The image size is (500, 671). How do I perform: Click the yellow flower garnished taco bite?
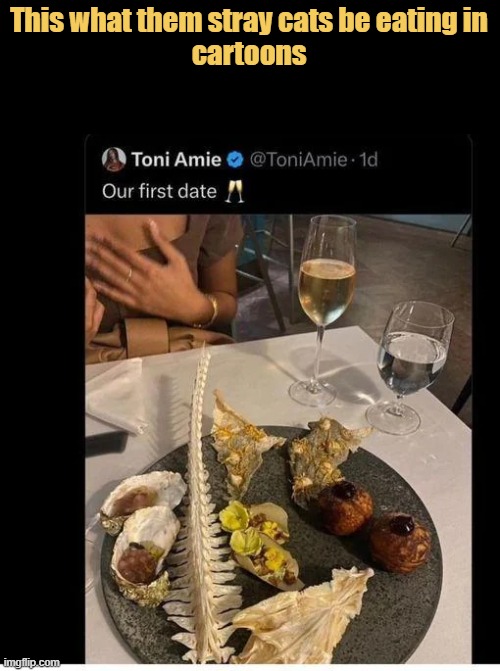click(x=257, y=544)
